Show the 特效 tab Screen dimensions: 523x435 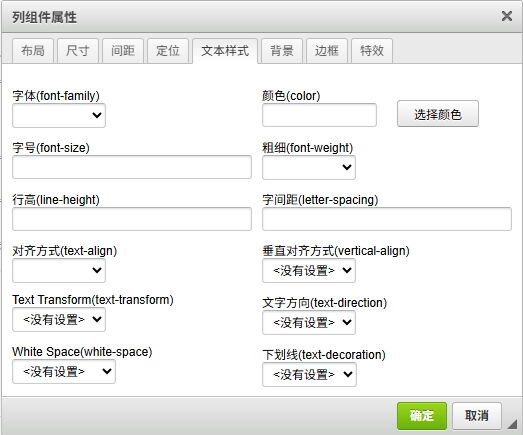372,51
